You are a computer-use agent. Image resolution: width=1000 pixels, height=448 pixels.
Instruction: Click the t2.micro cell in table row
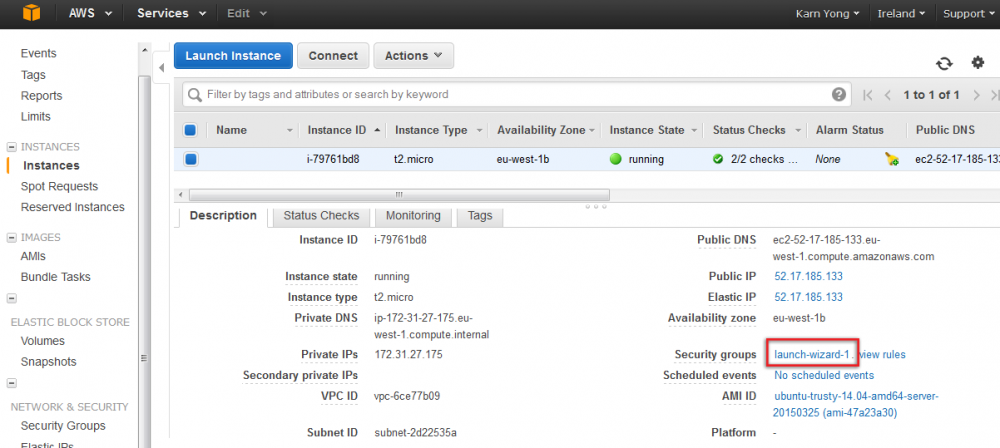(414, 160)
